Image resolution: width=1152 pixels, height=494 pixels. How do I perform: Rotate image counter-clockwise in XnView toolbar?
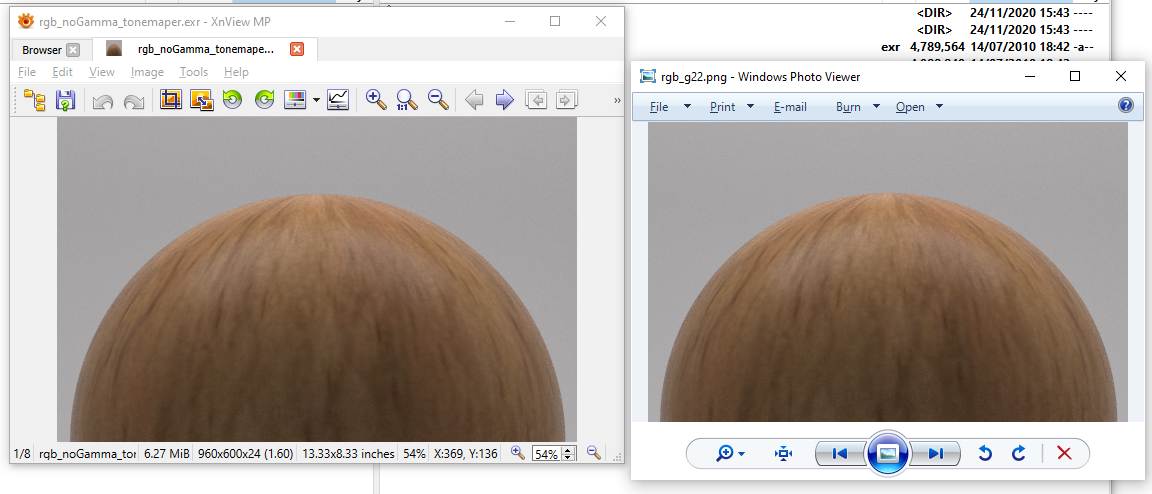[x=232, y=100]
